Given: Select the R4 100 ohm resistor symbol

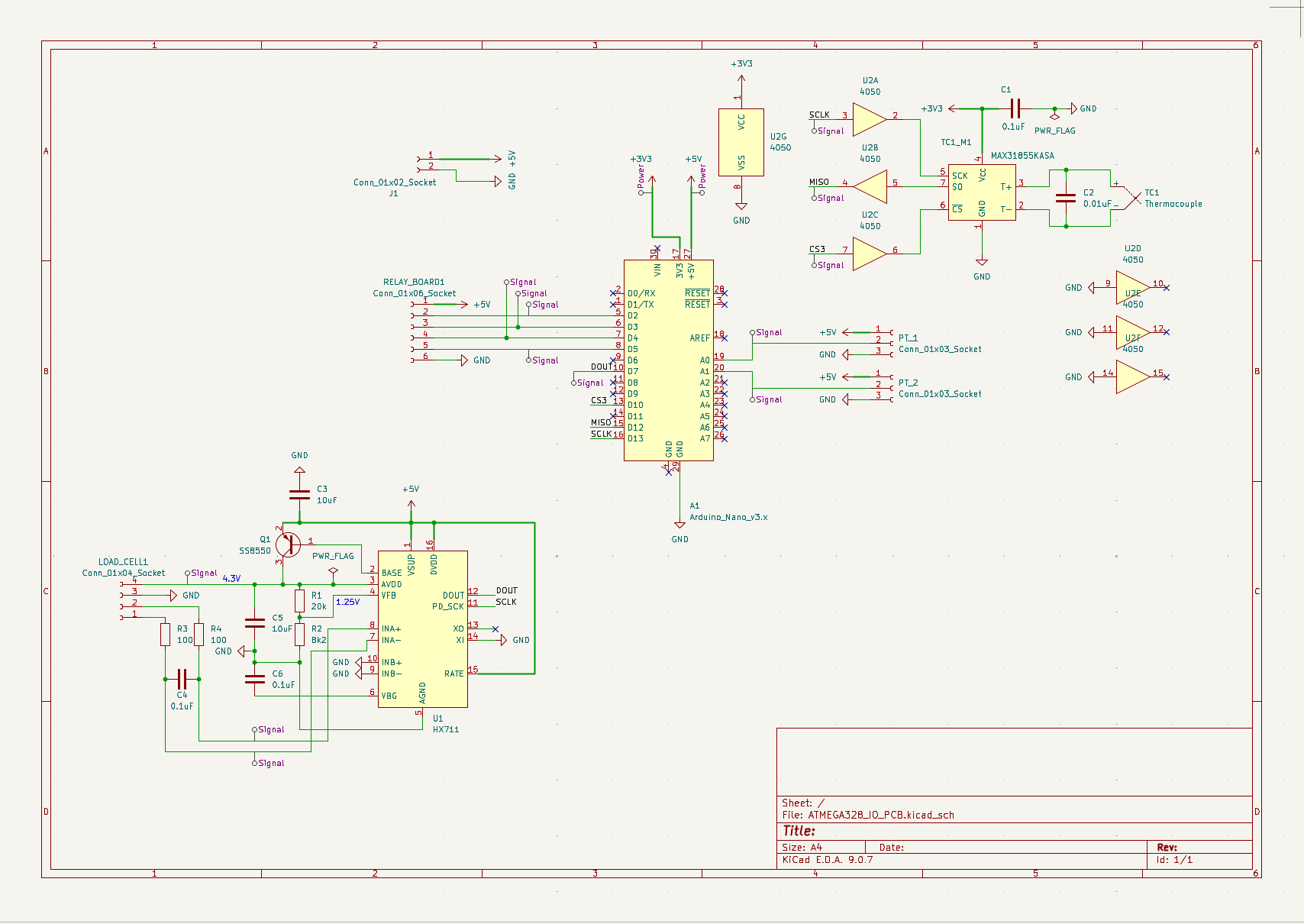Looking at the screenshot, I should coord(199,635).
